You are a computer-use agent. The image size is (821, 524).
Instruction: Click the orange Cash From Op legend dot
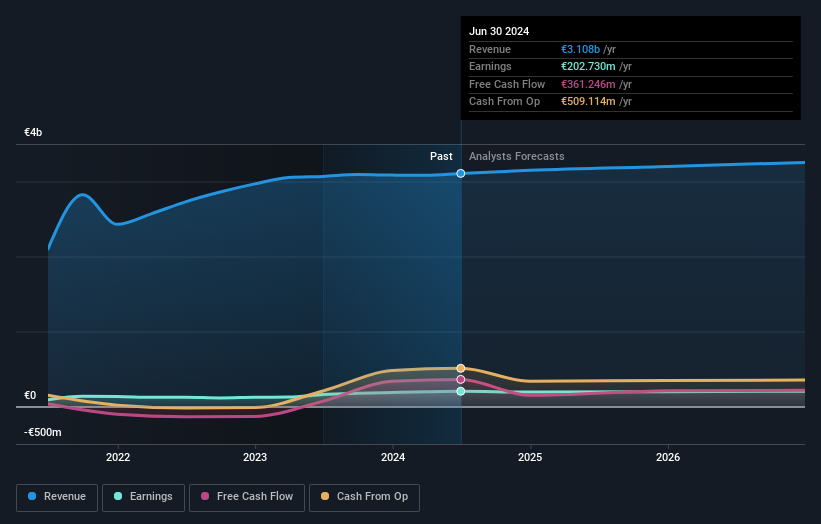pyautogui.click(x=325, y=496)
